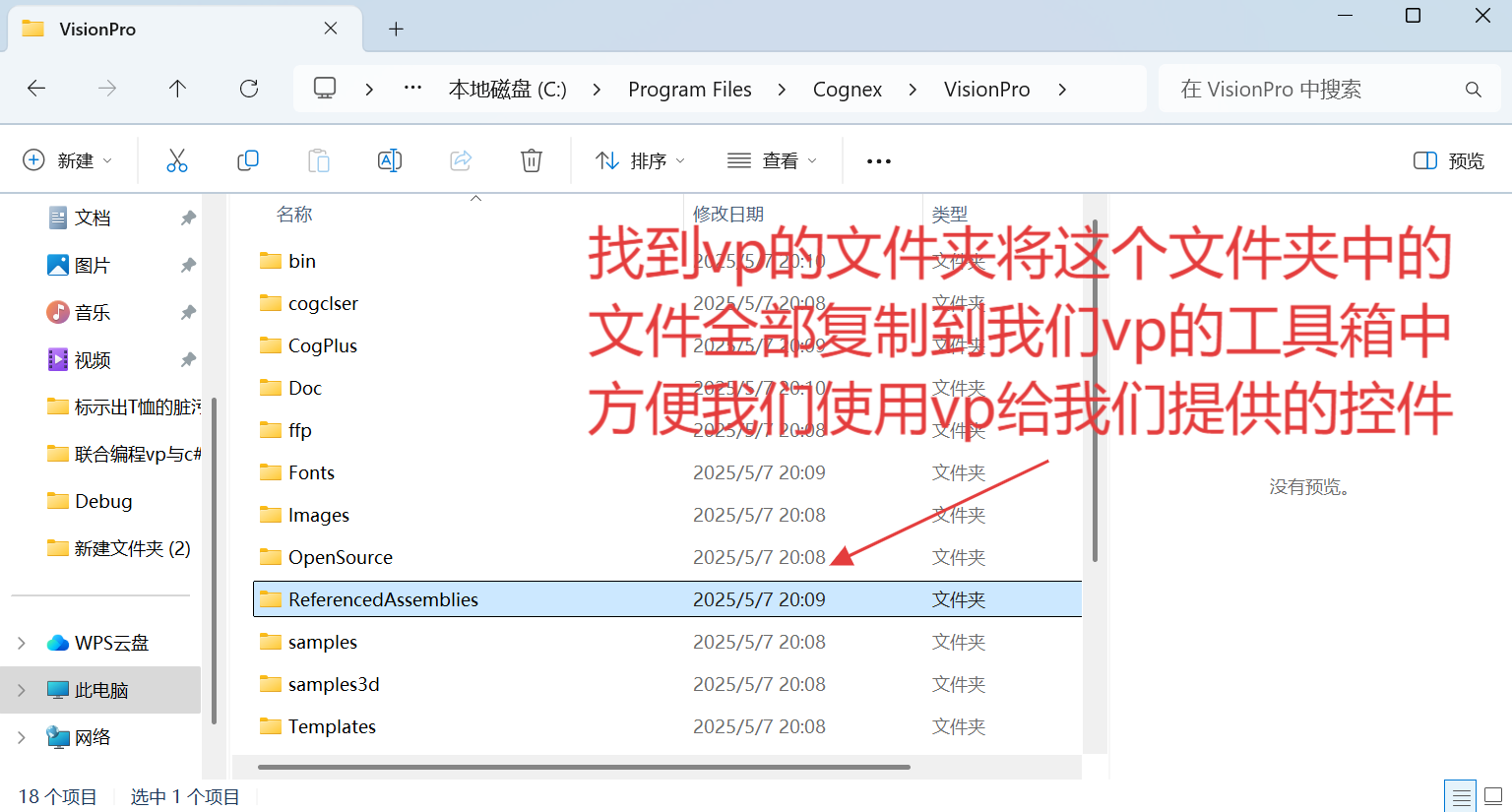This screenshot has width=1512, height=812.
Task: Select the VisionPro window tab
Action: (185, 29)
